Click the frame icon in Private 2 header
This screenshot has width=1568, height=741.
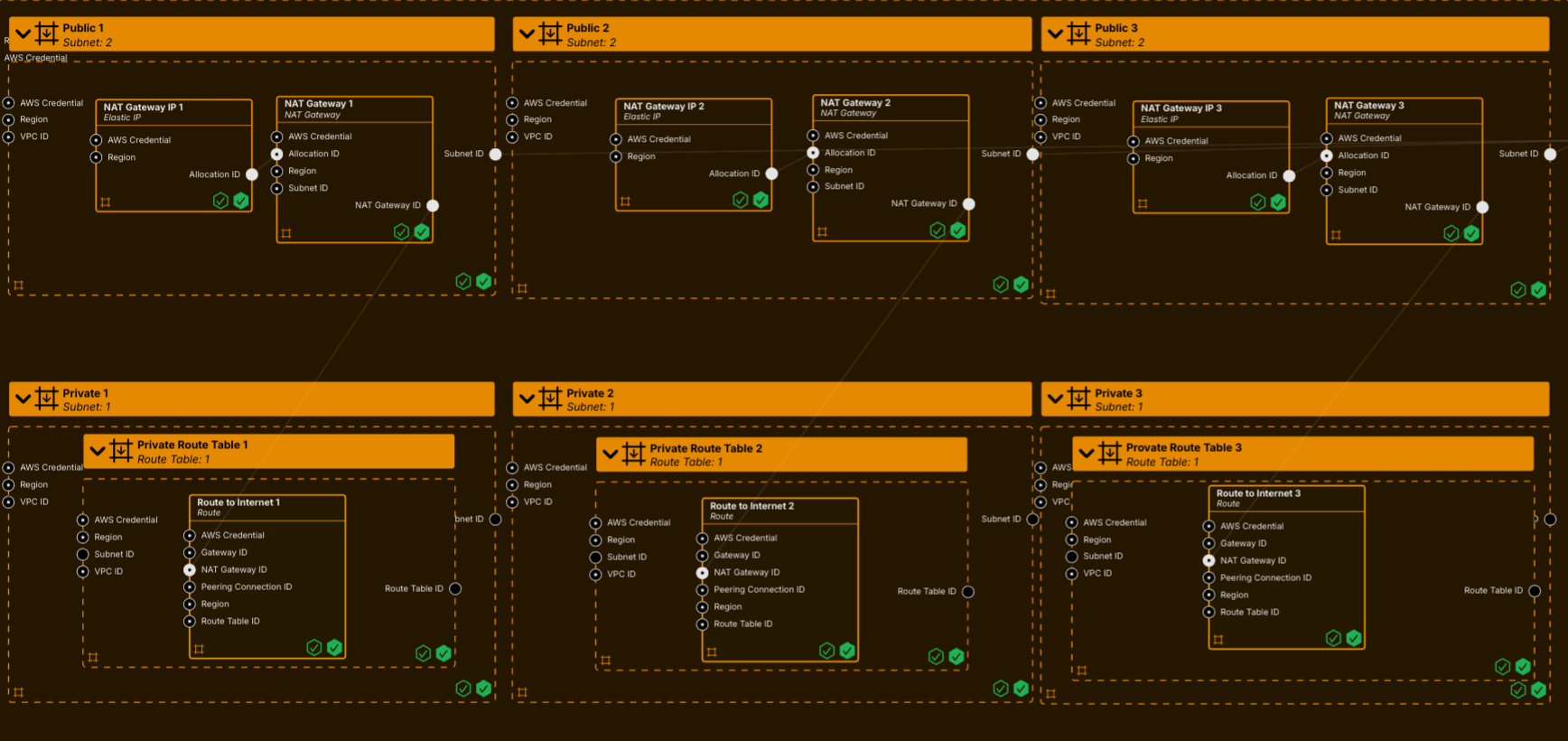tap(550, 399)
